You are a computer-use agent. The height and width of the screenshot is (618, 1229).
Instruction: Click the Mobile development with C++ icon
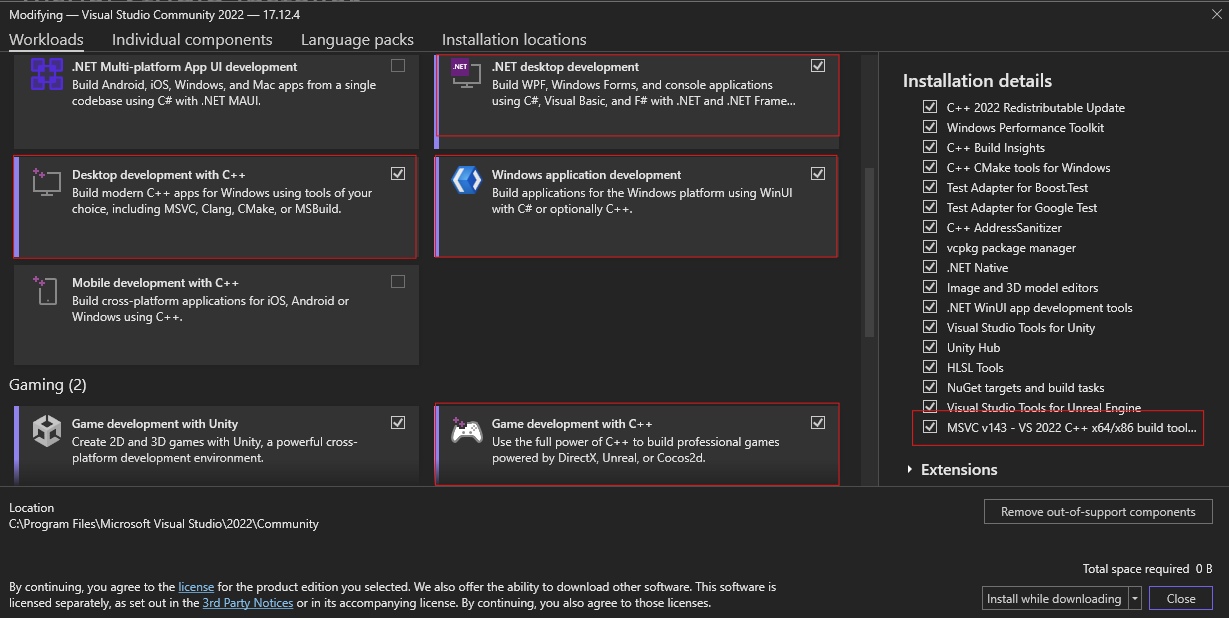(47, 291)
